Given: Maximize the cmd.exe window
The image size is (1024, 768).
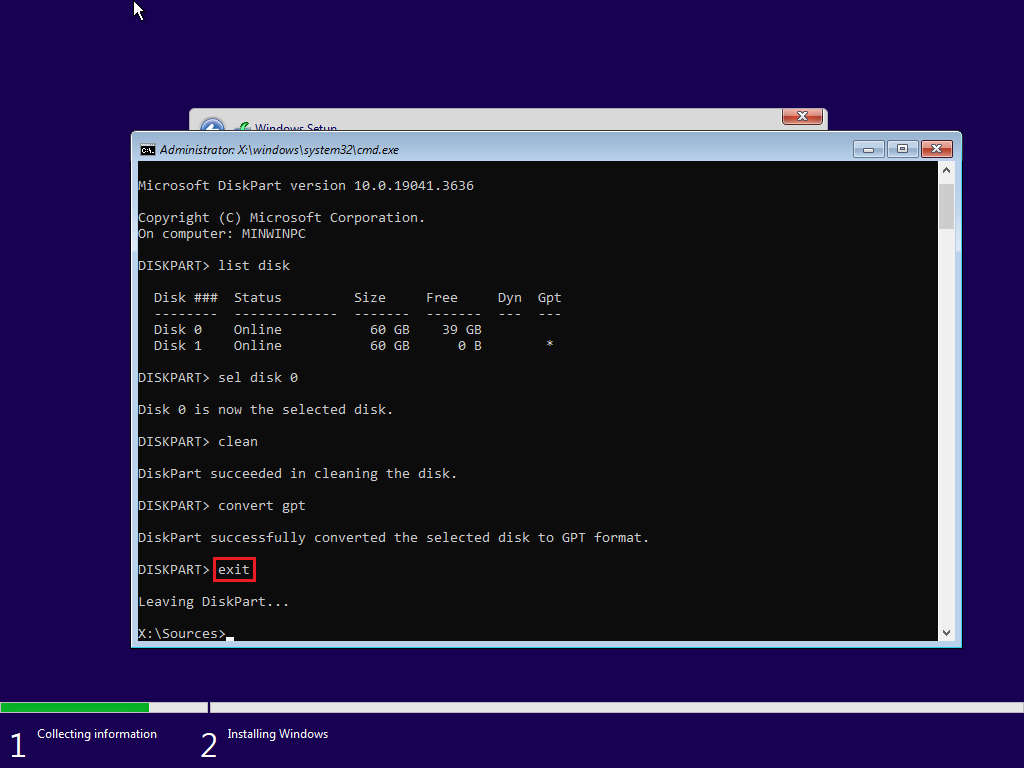Looking at the screenshot, I should point(902,150).
